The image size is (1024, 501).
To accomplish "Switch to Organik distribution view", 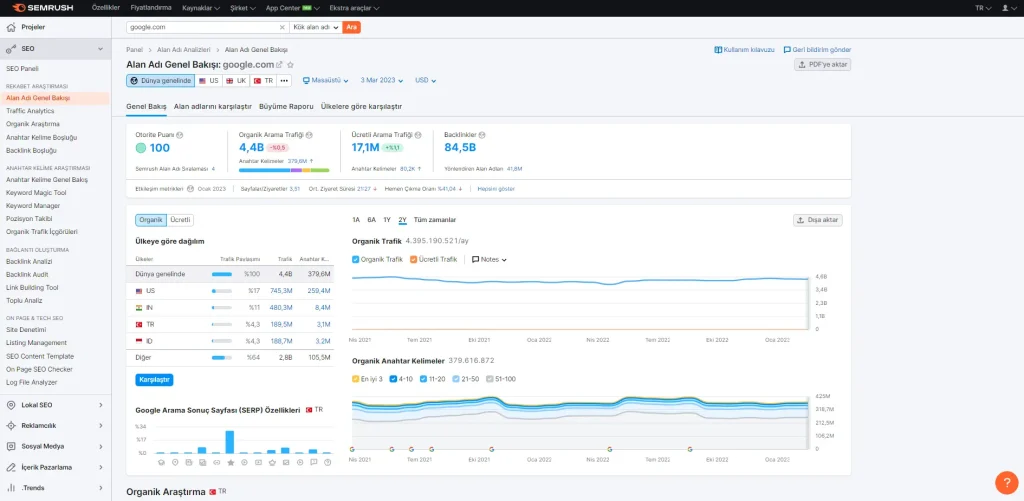I will coord(151,220).
